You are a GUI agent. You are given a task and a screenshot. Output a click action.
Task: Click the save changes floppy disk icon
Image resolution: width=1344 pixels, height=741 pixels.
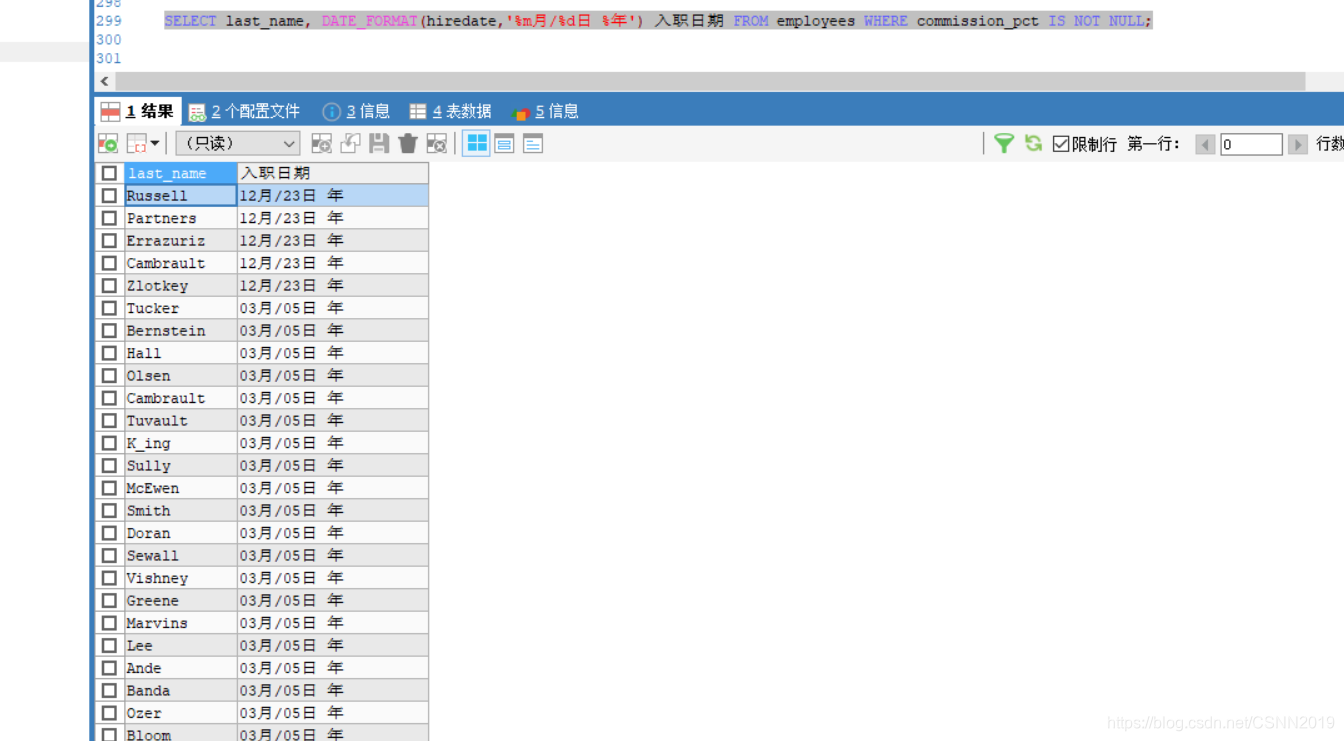click(x=379, y=144)
